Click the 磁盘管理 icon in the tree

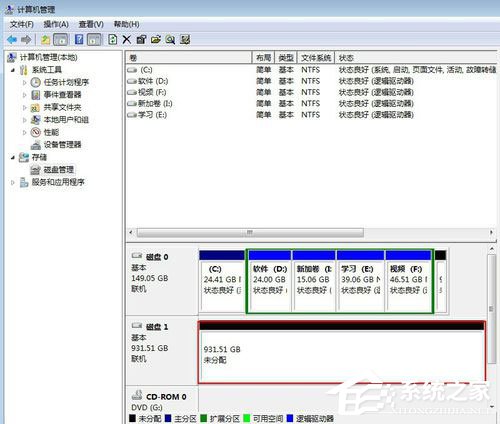[x=35, y=170]
